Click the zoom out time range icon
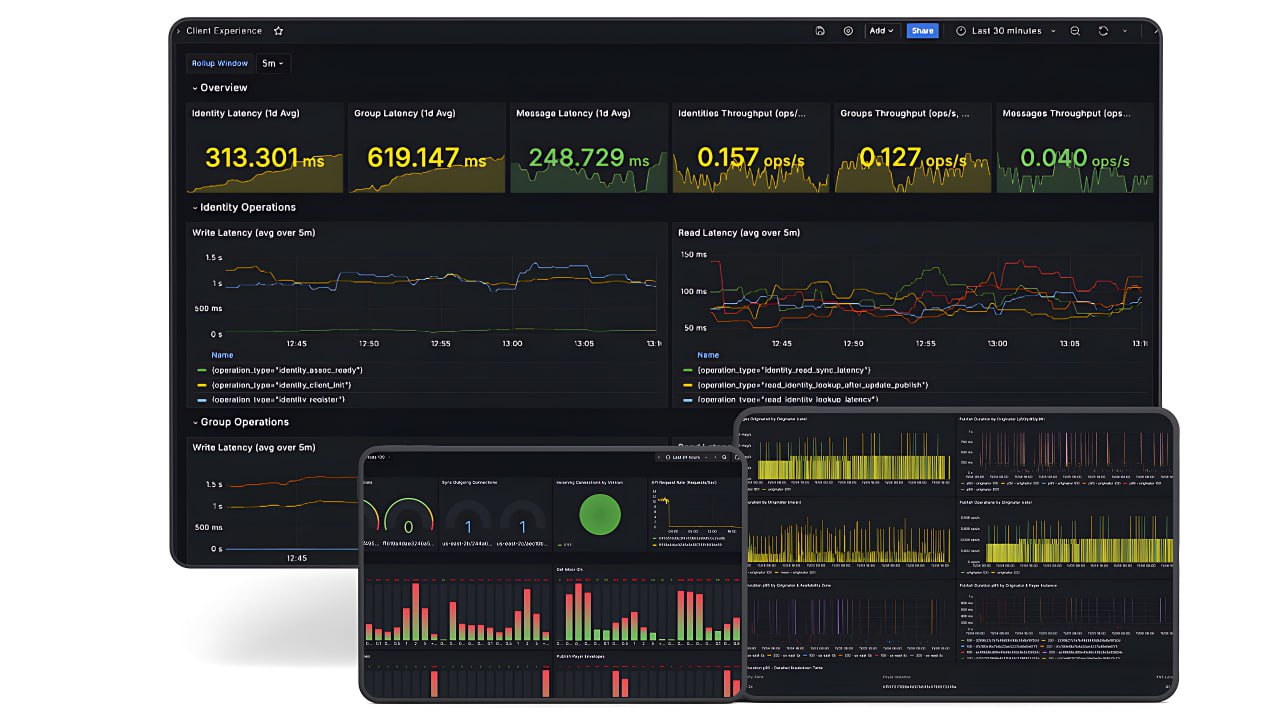This screenshot has height=720, width=1280. click(1075, 31)
